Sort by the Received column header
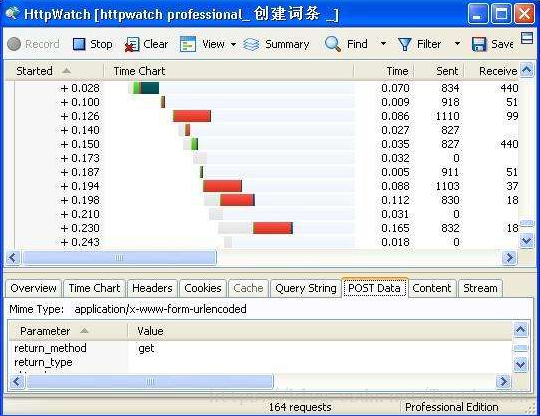 tap(492, 71)
